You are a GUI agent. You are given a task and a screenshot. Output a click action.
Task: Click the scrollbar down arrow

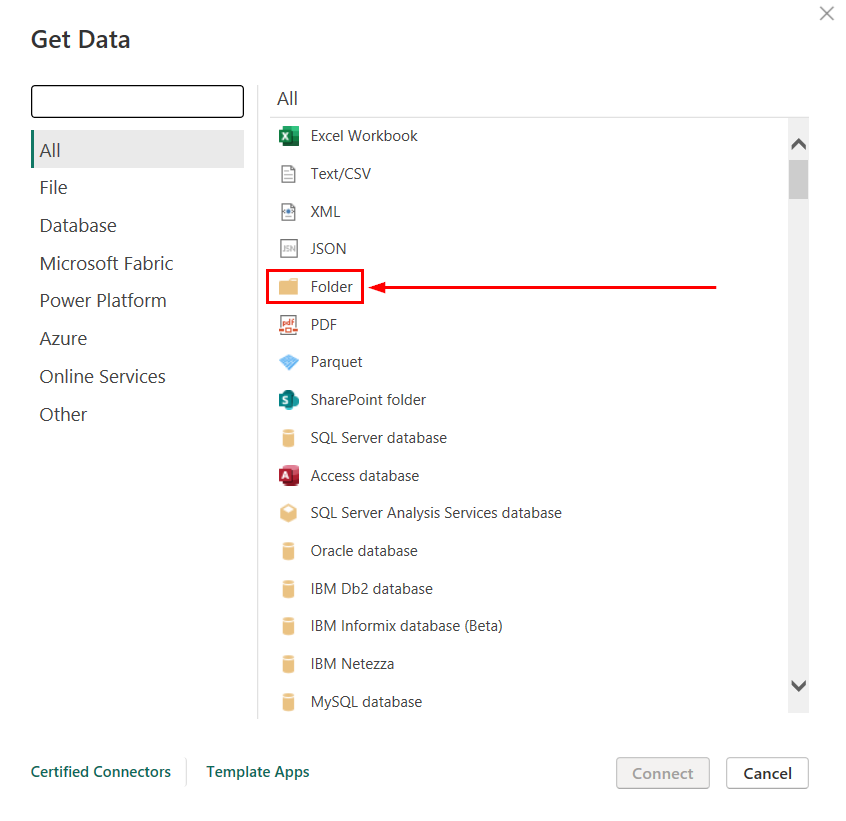pos(798,686)
